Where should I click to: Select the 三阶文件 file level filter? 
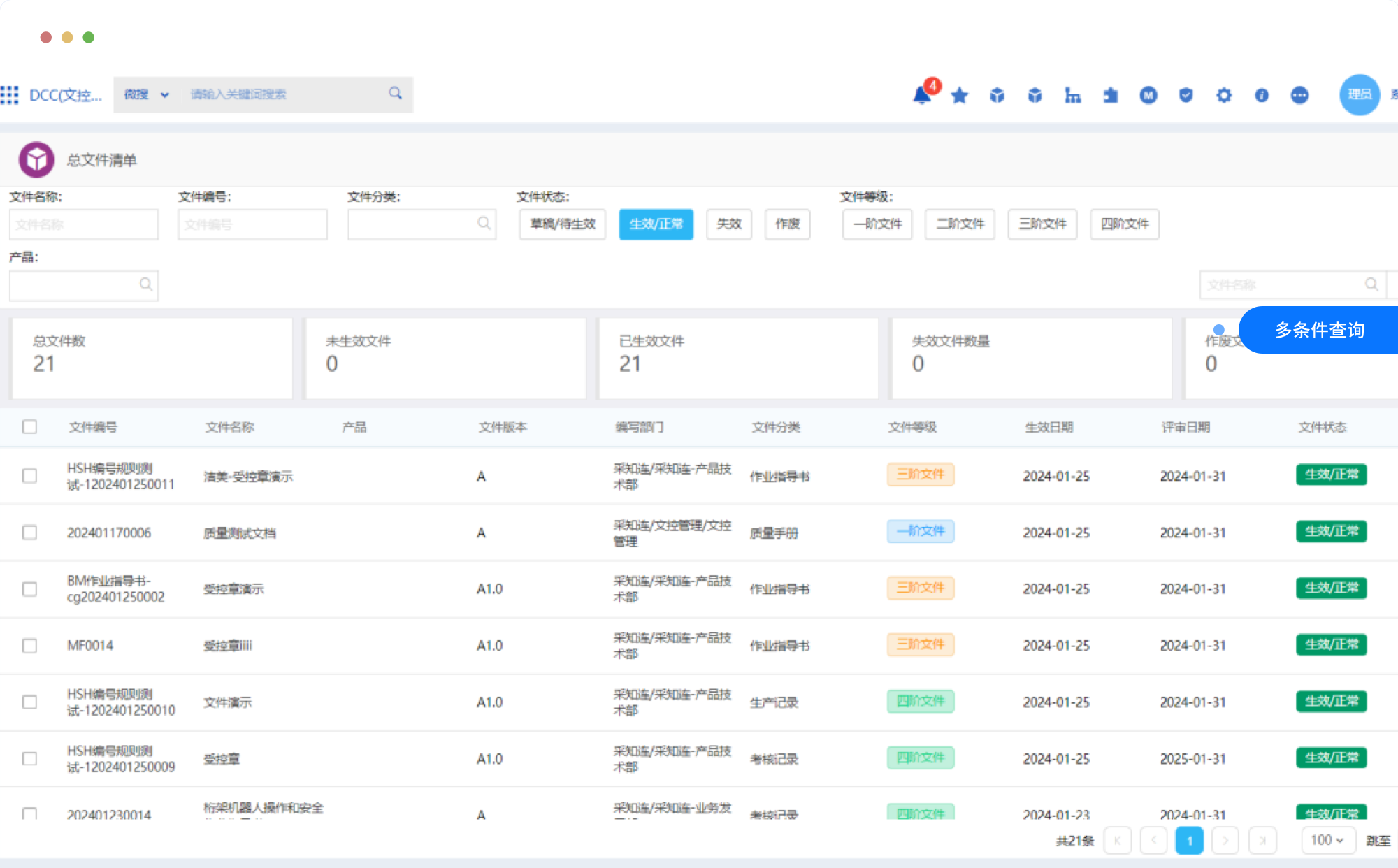1042,224
